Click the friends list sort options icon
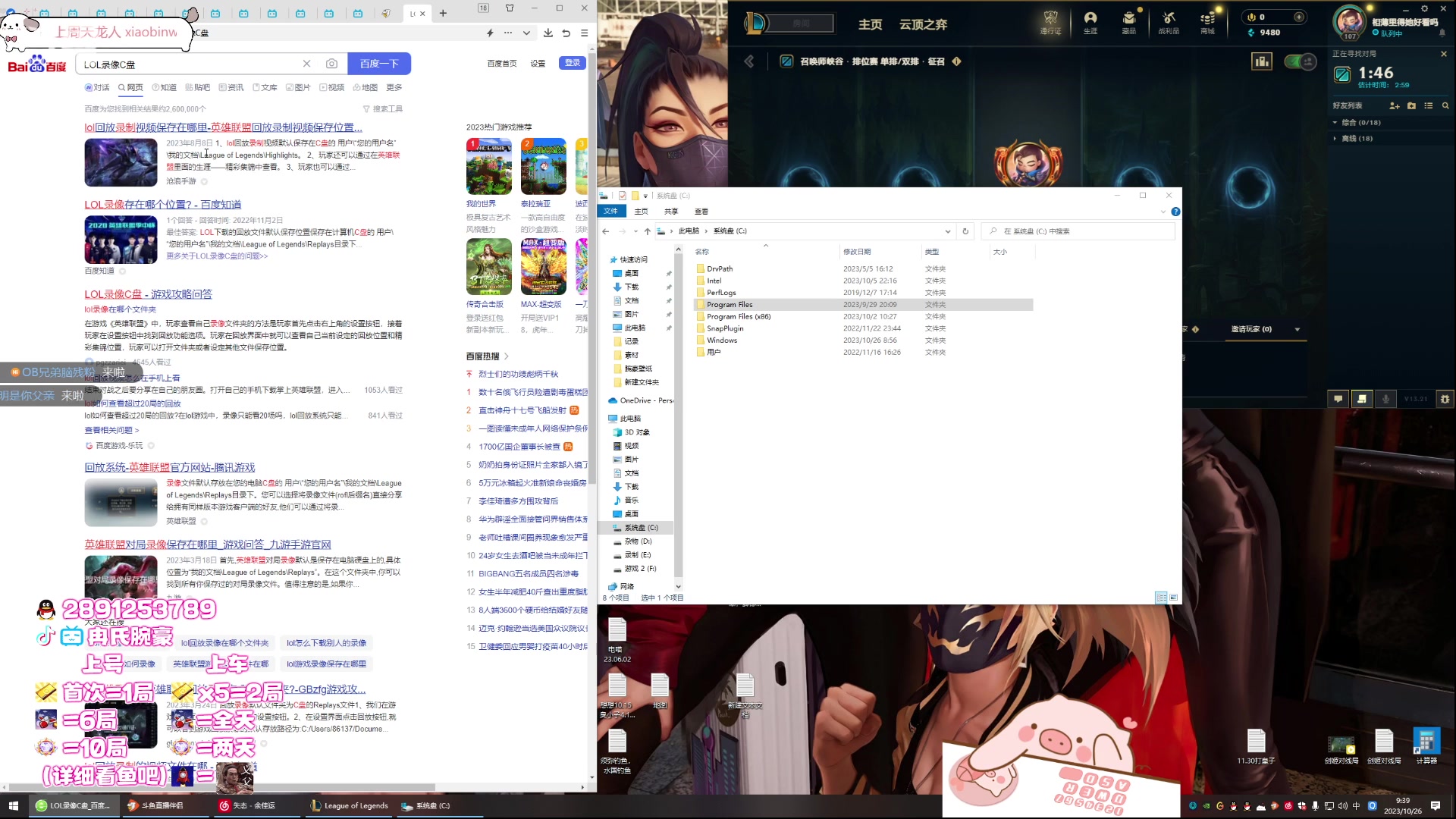 (1429, 105)
